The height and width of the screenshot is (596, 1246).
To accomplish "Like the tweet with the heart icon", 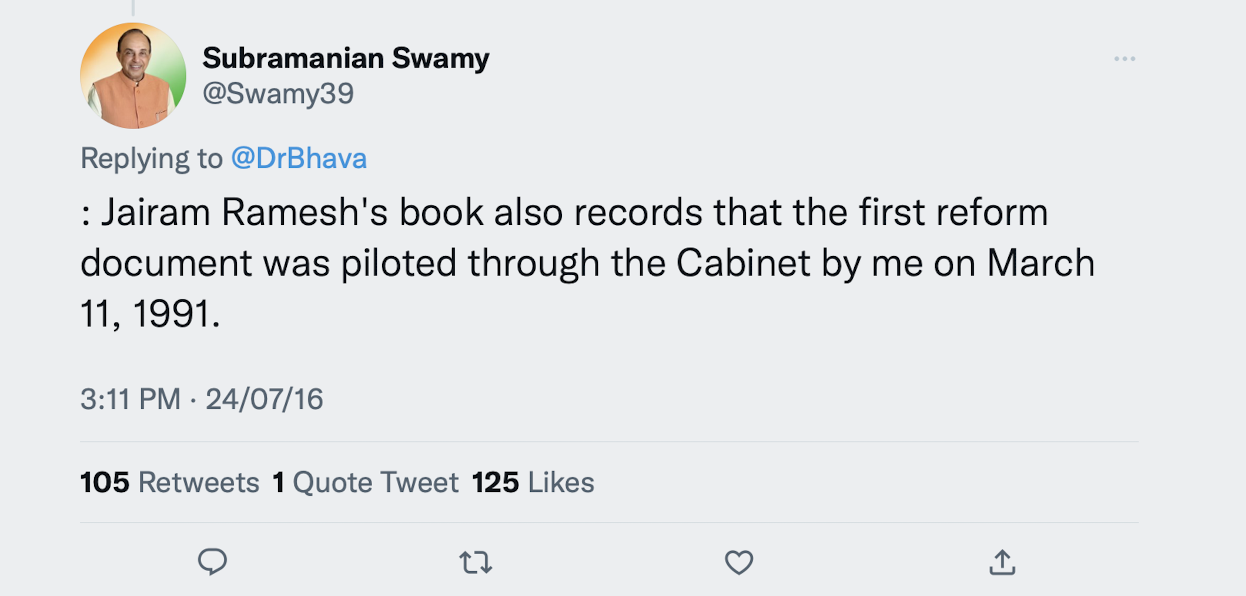I will (x=738, y=564).
